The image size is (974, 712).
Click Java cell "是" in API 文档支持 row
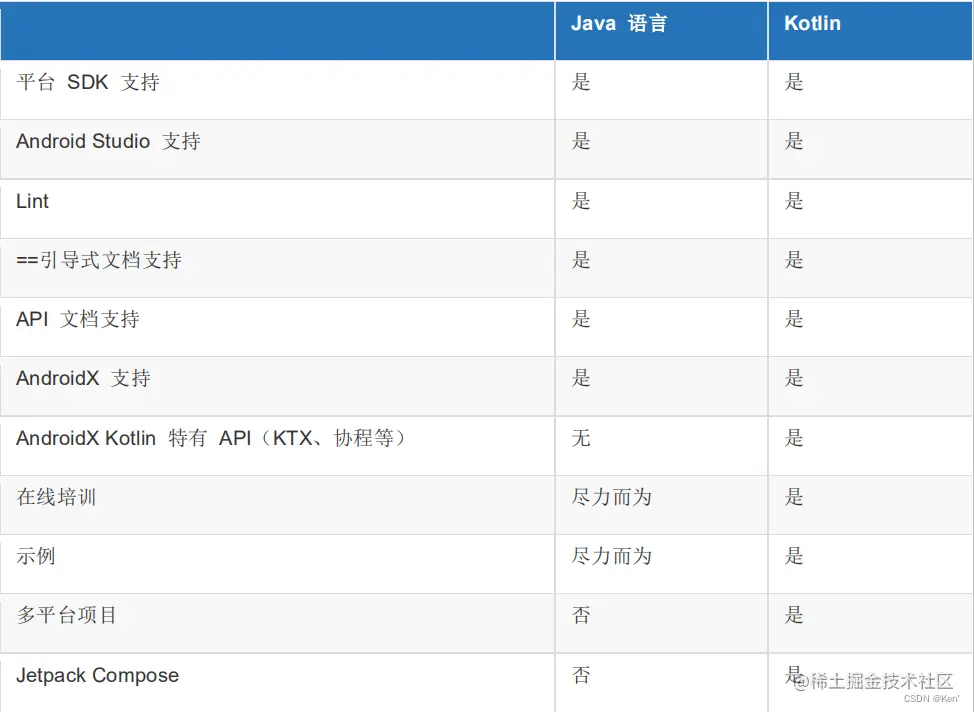click(x=581, y=319)
